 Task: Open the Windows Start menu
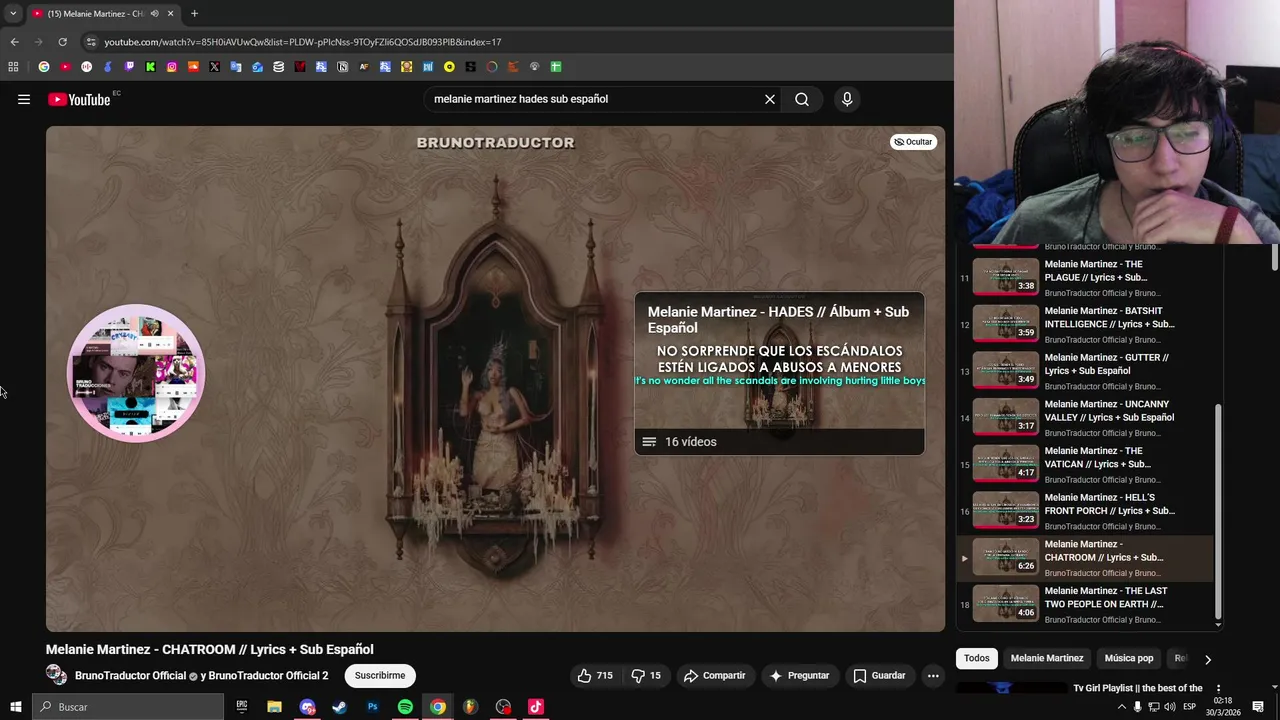coord(15,707)
